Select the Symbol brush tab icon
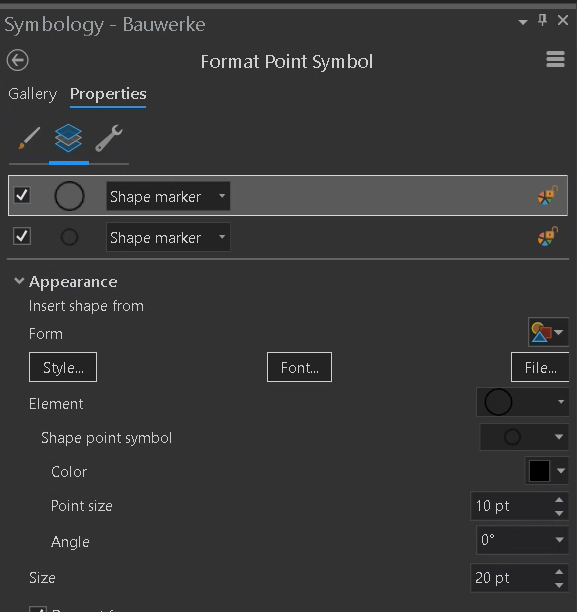This screenshot has height=612, width=577. tap(29, 138)
